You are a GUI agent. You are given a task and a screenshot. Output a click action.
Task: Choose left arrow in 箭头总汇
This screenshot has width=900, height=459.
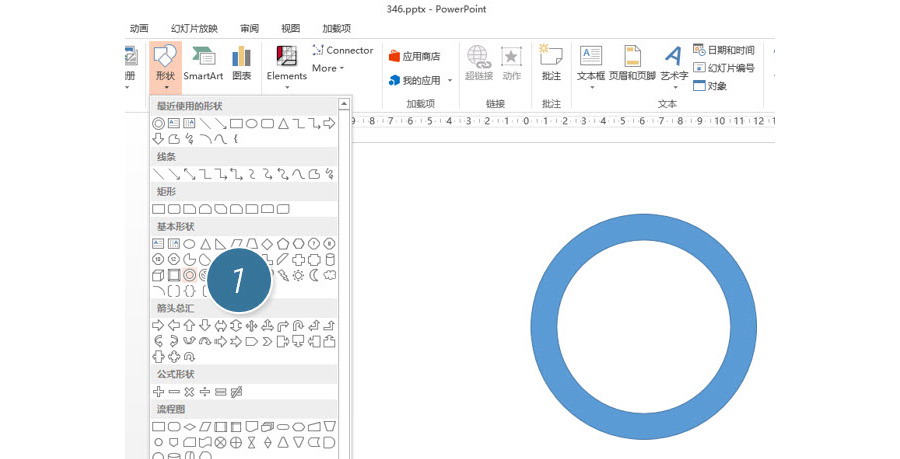(174, 325)
